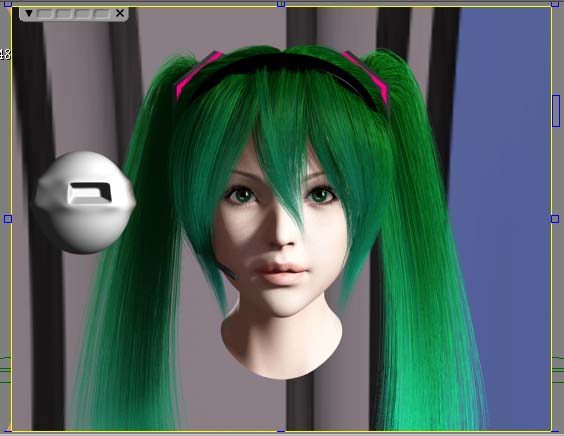Screen dimensions: 564x436
Task: Select the fourth empty slot in the toolbar
Action: pos(102,14)
